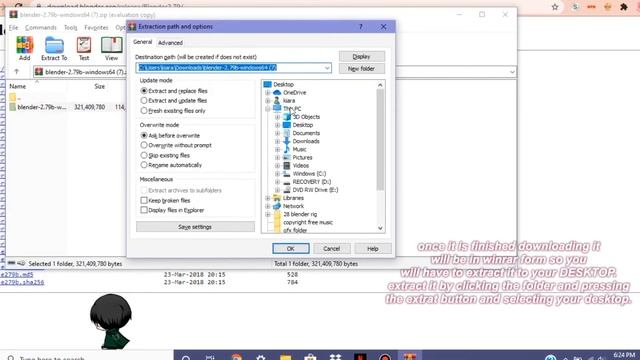Image resolution: width=640 pixels, height=360 pixels.
Task: Select the 28 blender rig folder
Action: pos(300,214)
